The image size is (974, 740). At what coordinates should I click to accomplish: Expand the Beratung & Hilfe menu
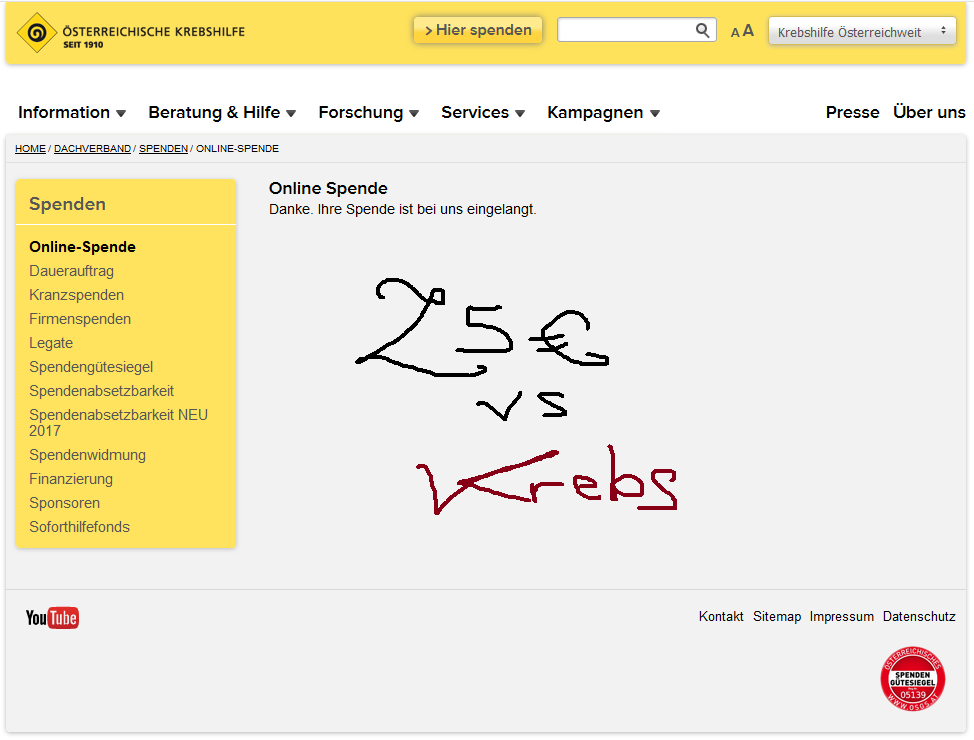click(222, 112)
